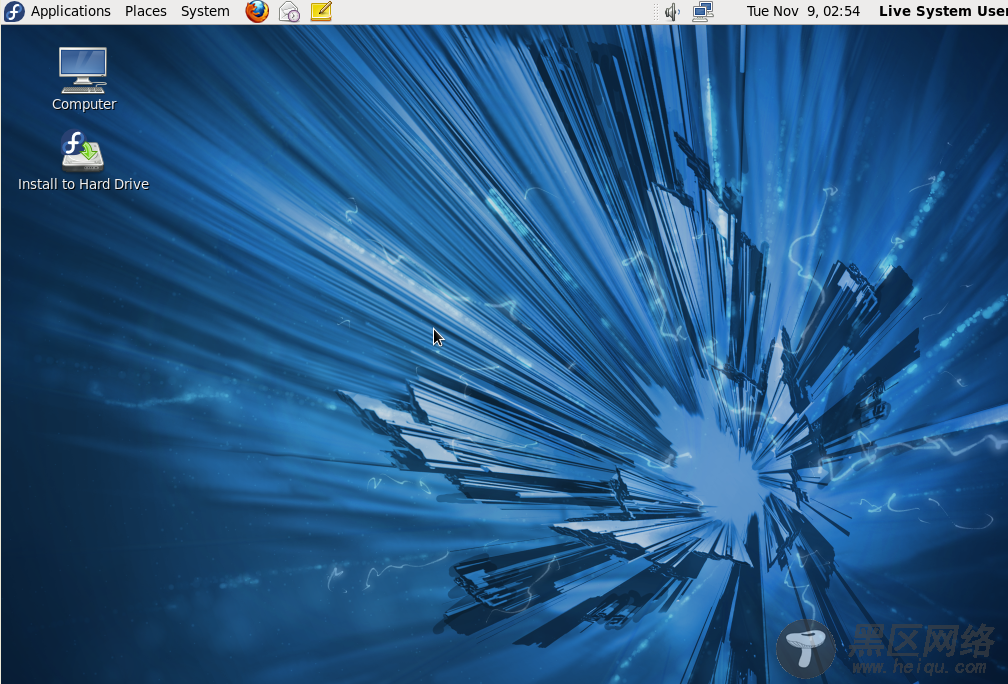Image resolution: width=1008 pixels, height=684 pixels.
Task: Open the Live System User menu
Action: coord(942,11)
